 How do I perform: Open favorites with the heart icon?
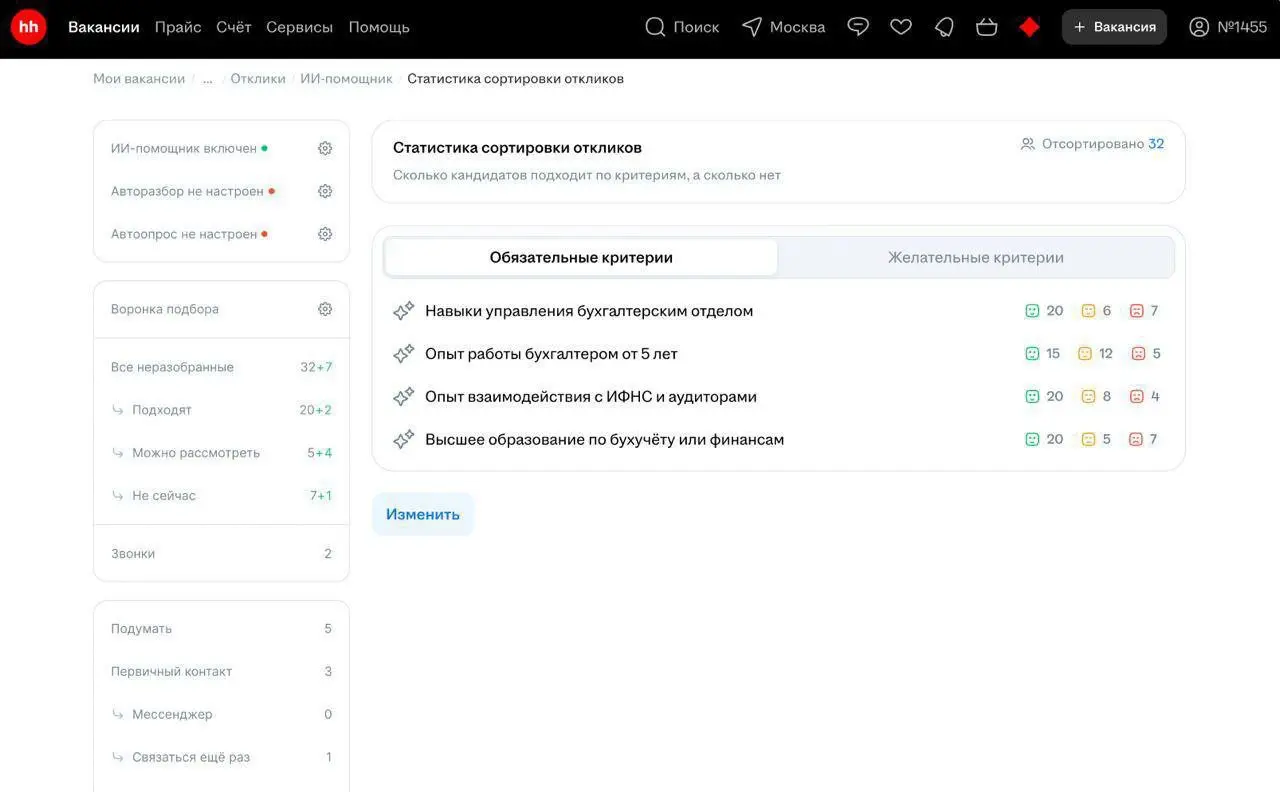pos(900,27)
